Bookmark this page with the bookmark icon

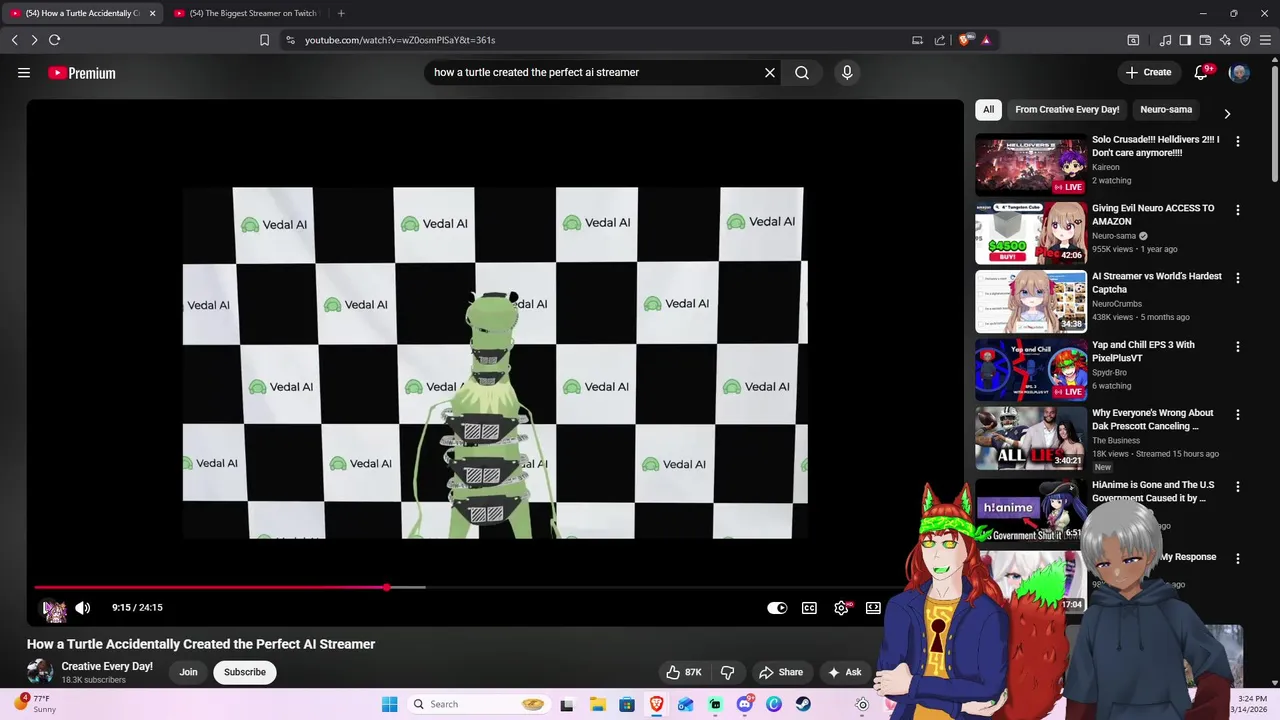tap(264, 40)
